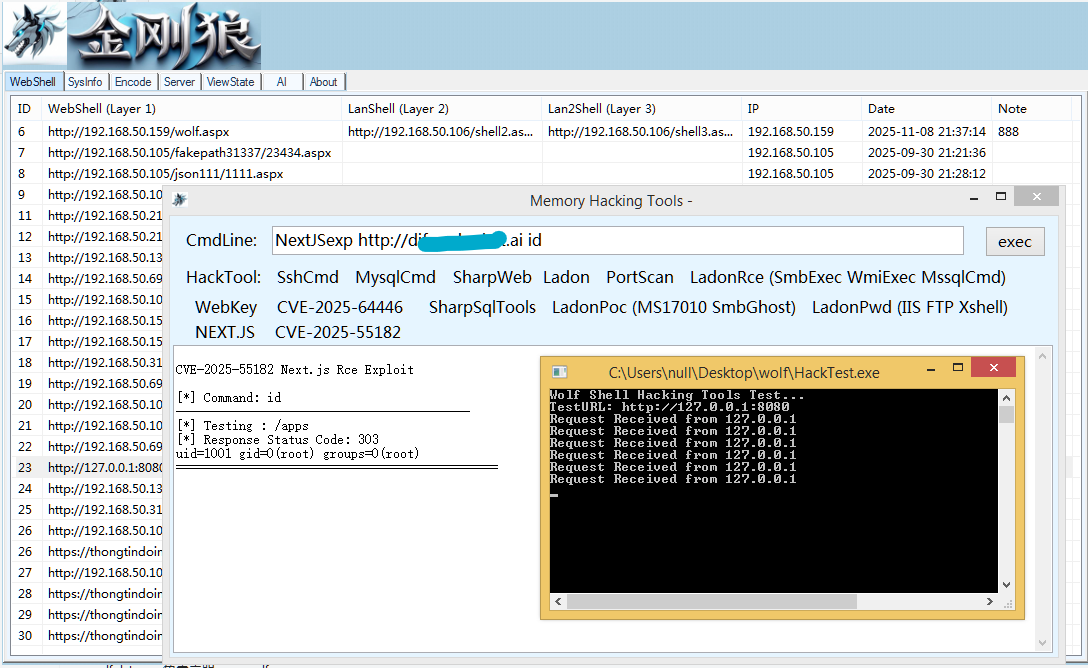This screenshot has width=1088, height=668.
Task: Click the console horizontal scrollbar thumb
Action: click(x=712, y=601)
